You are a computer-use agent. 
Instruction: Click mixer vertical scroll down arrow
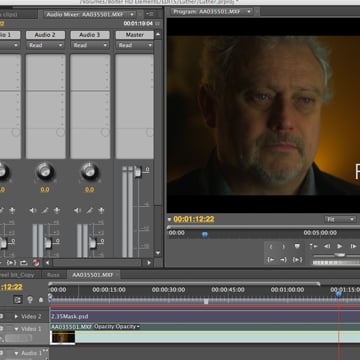(158, 253)
